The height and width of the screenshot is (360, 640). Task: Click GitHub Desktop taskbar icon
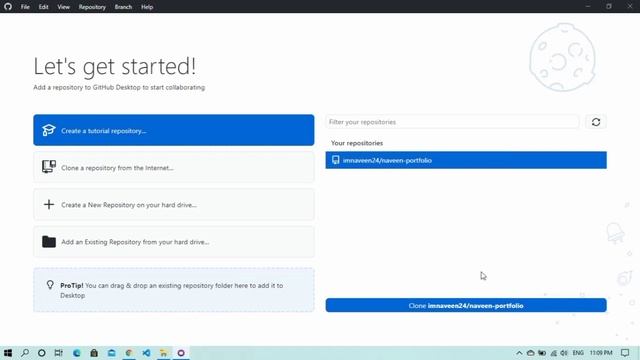[x=181, y=353]
